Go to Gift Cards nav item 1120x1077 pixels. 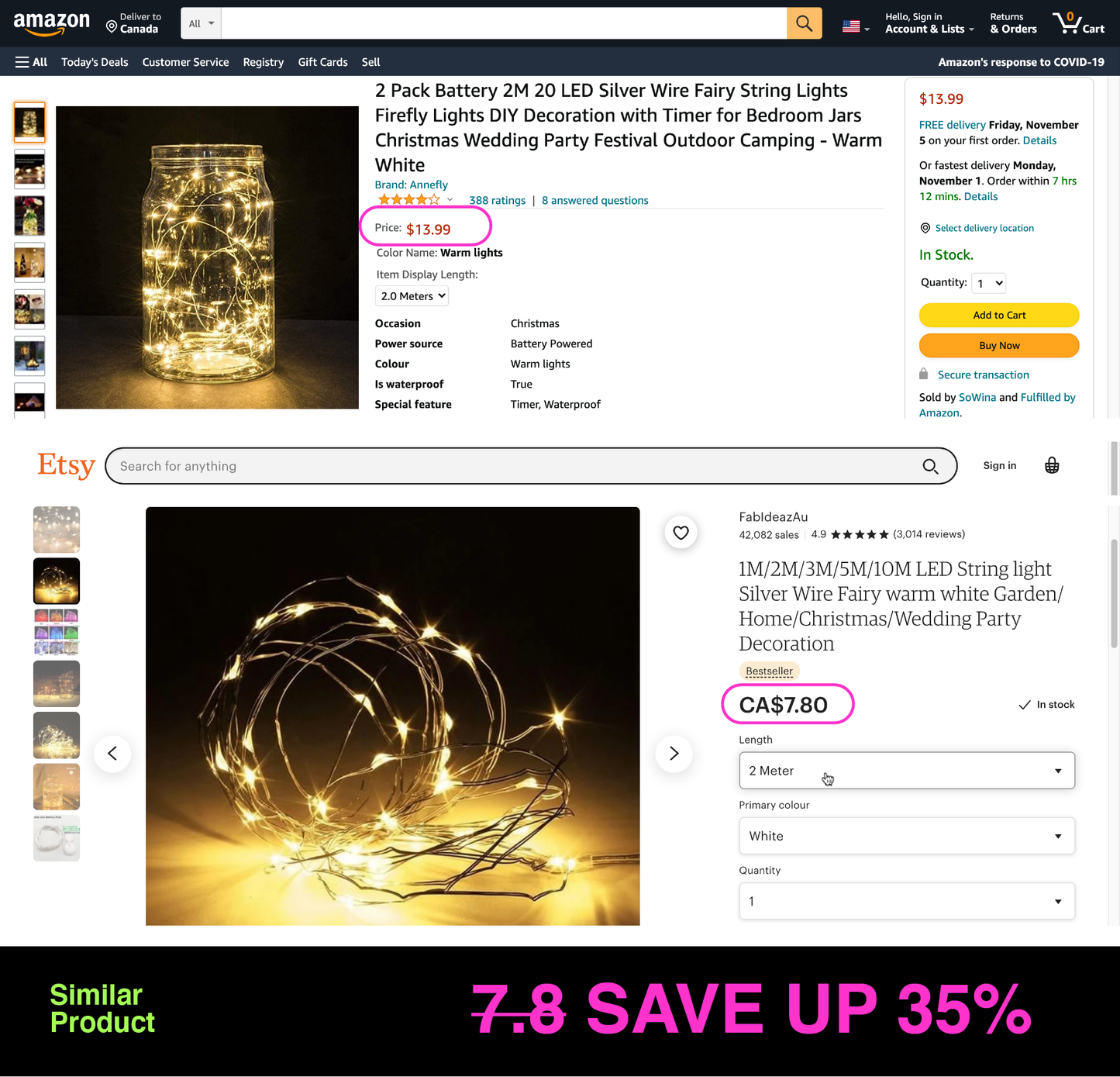[x=322, y=62]
